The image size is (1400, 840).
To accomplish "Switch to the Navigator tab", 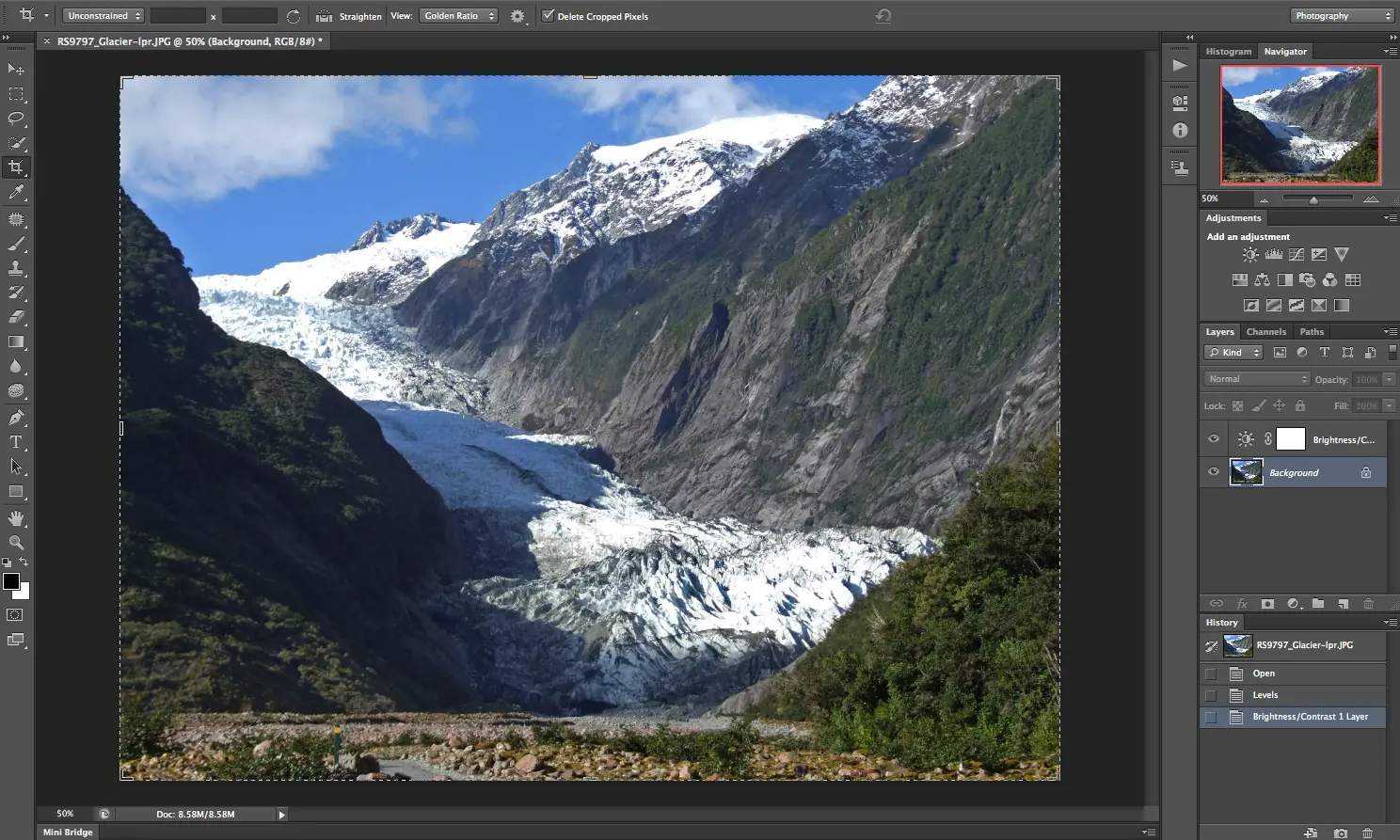I will click(1285, 52).
